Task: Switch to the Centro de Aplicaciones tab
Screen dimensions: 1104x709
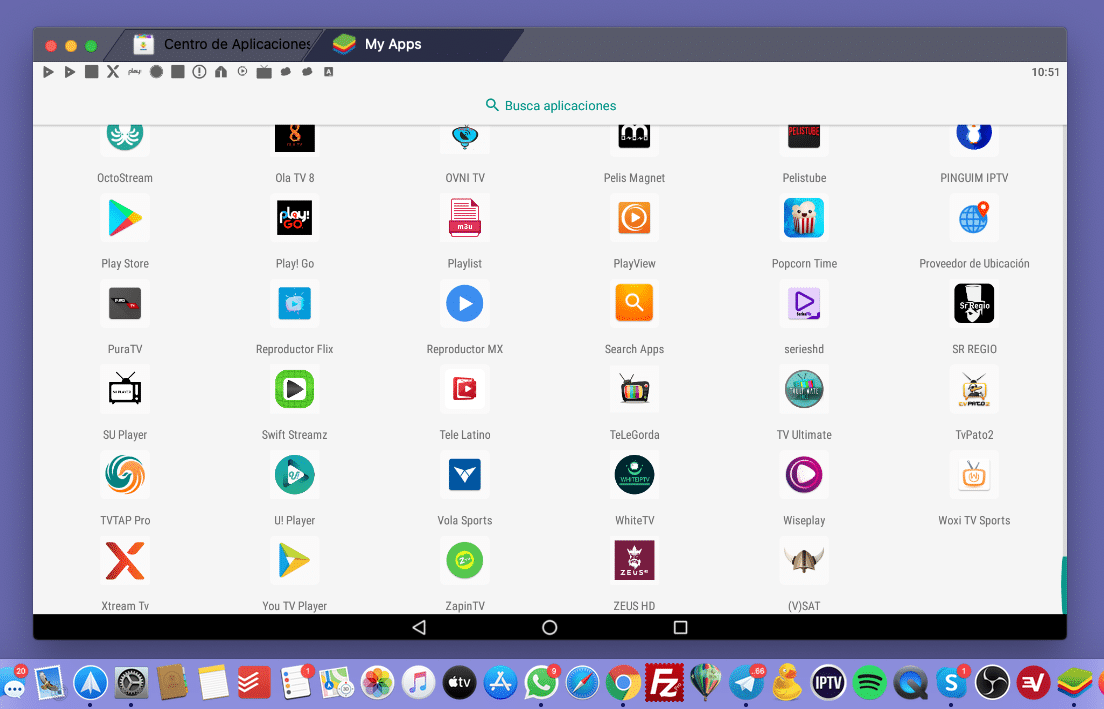Action: tap(222, 44)
